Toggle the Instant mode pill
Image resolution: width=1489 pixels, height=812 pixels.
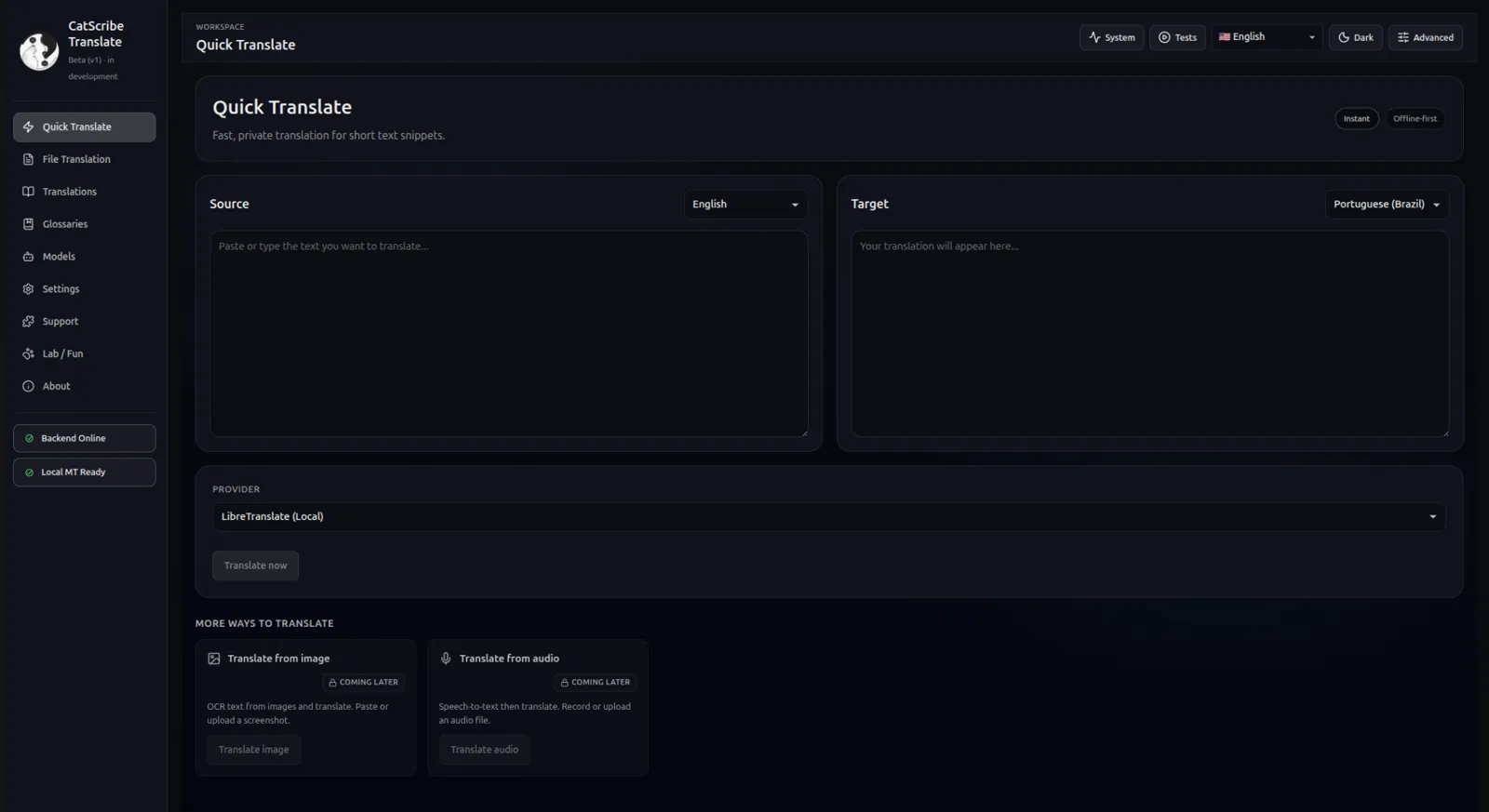(1356, 118)
